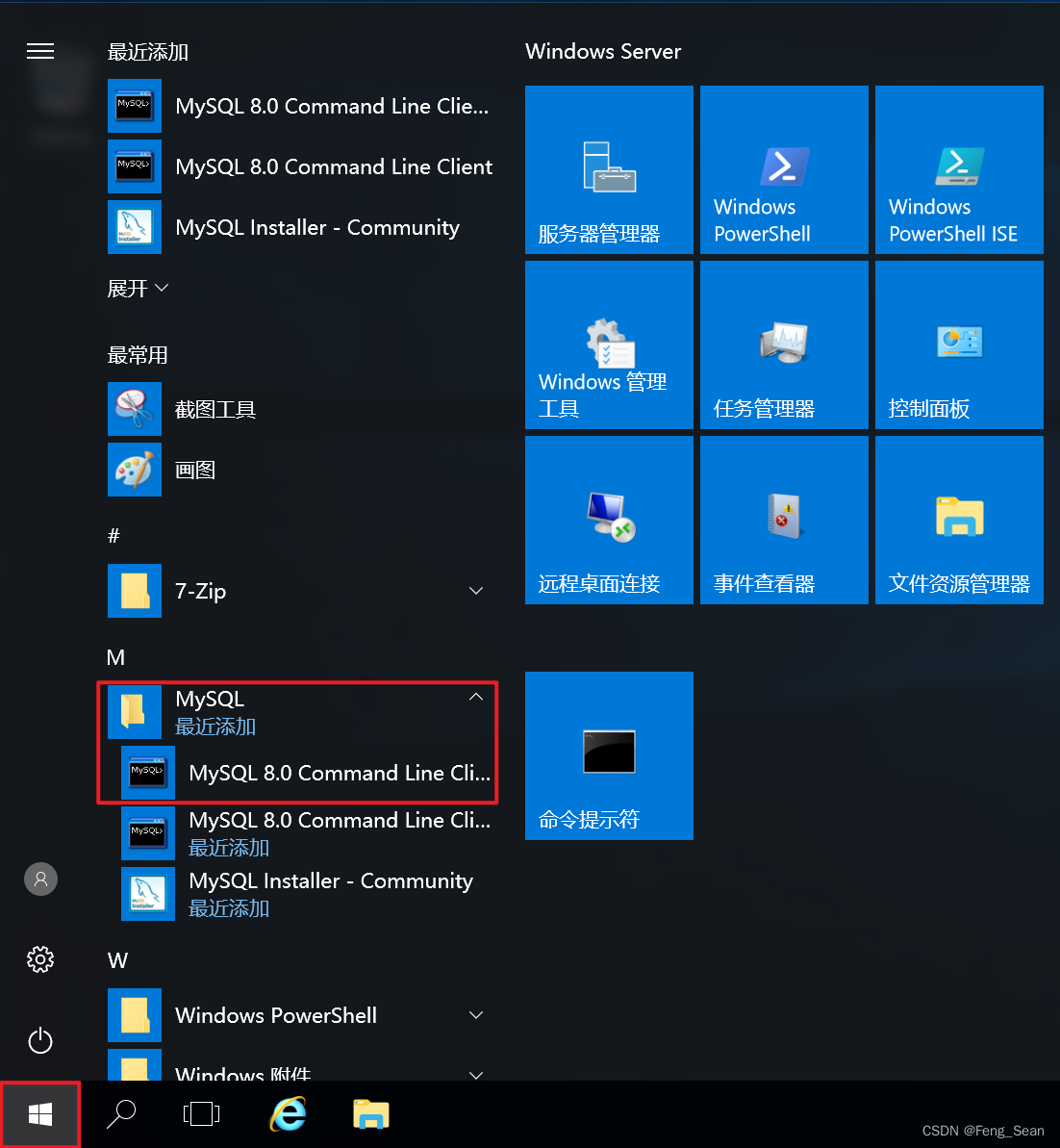Image resolution: width=1060 pixels, height=1148 pixels.
Task: Open Task View in the taskbar
Action: pos(201,1114)
